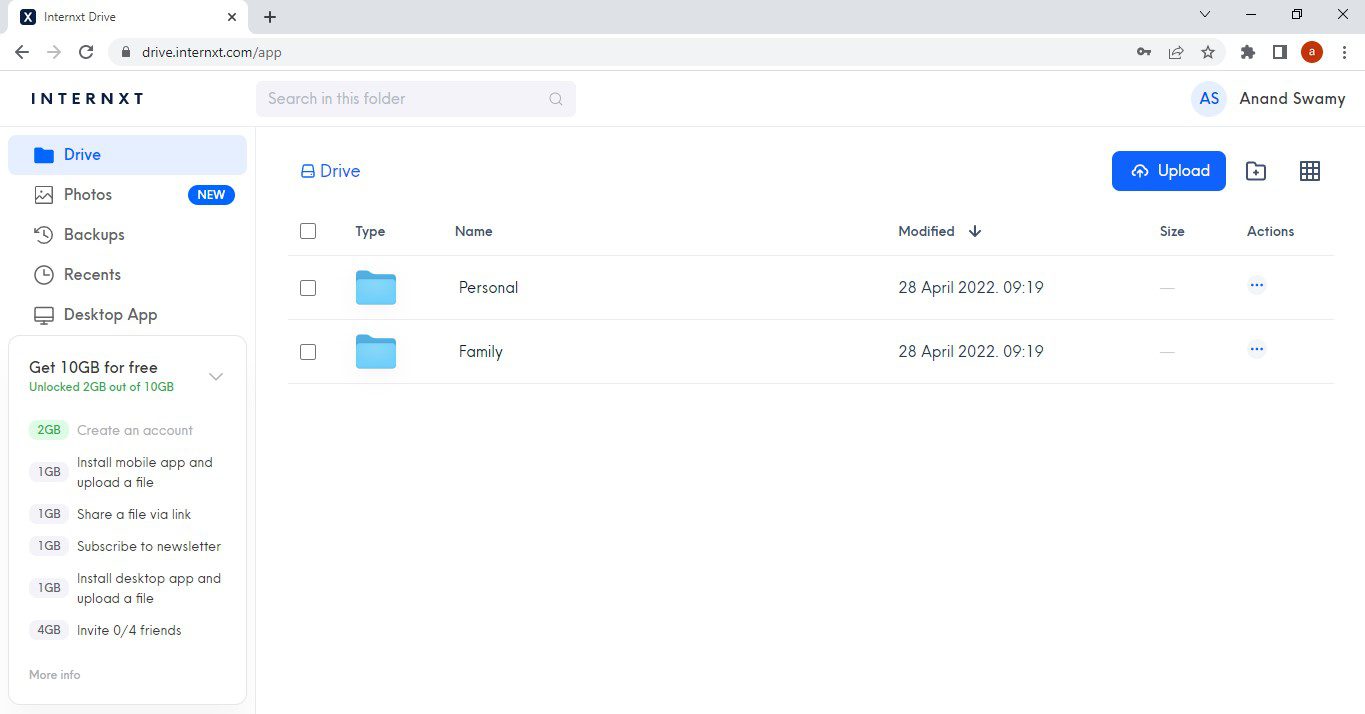
Task: Open the browser tab search dropdown
Action: click(x=1205, y=14)
